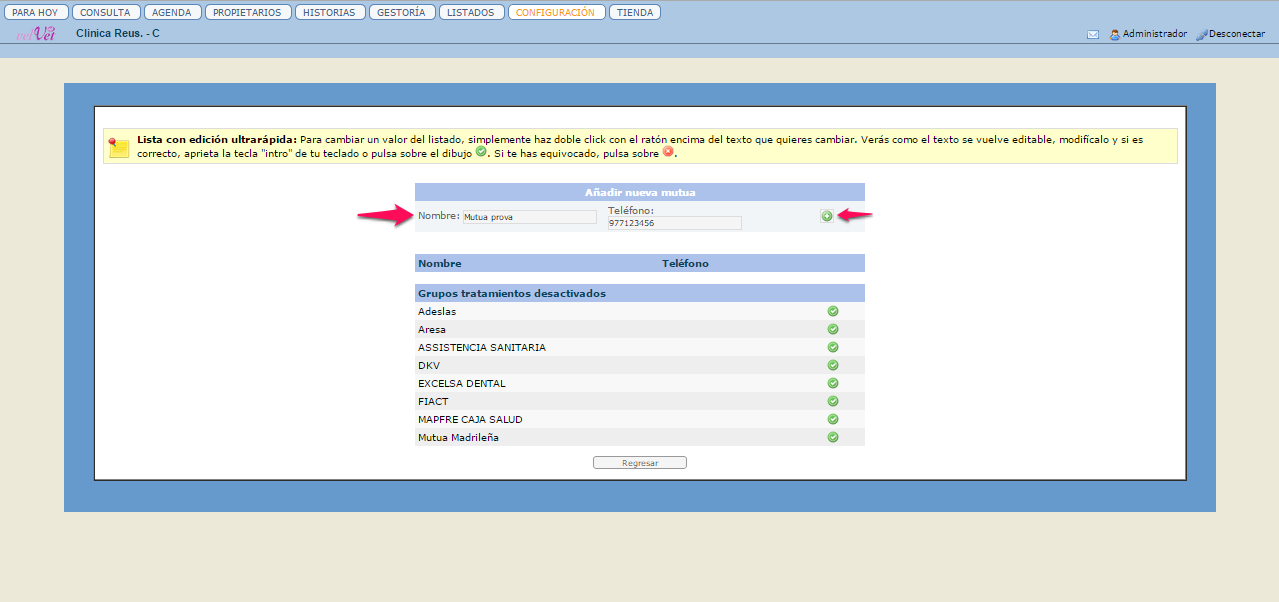Click green check icon for ASSISTENCIA SANITARIA
This screenshot has width=1279, height=602.
832,347
